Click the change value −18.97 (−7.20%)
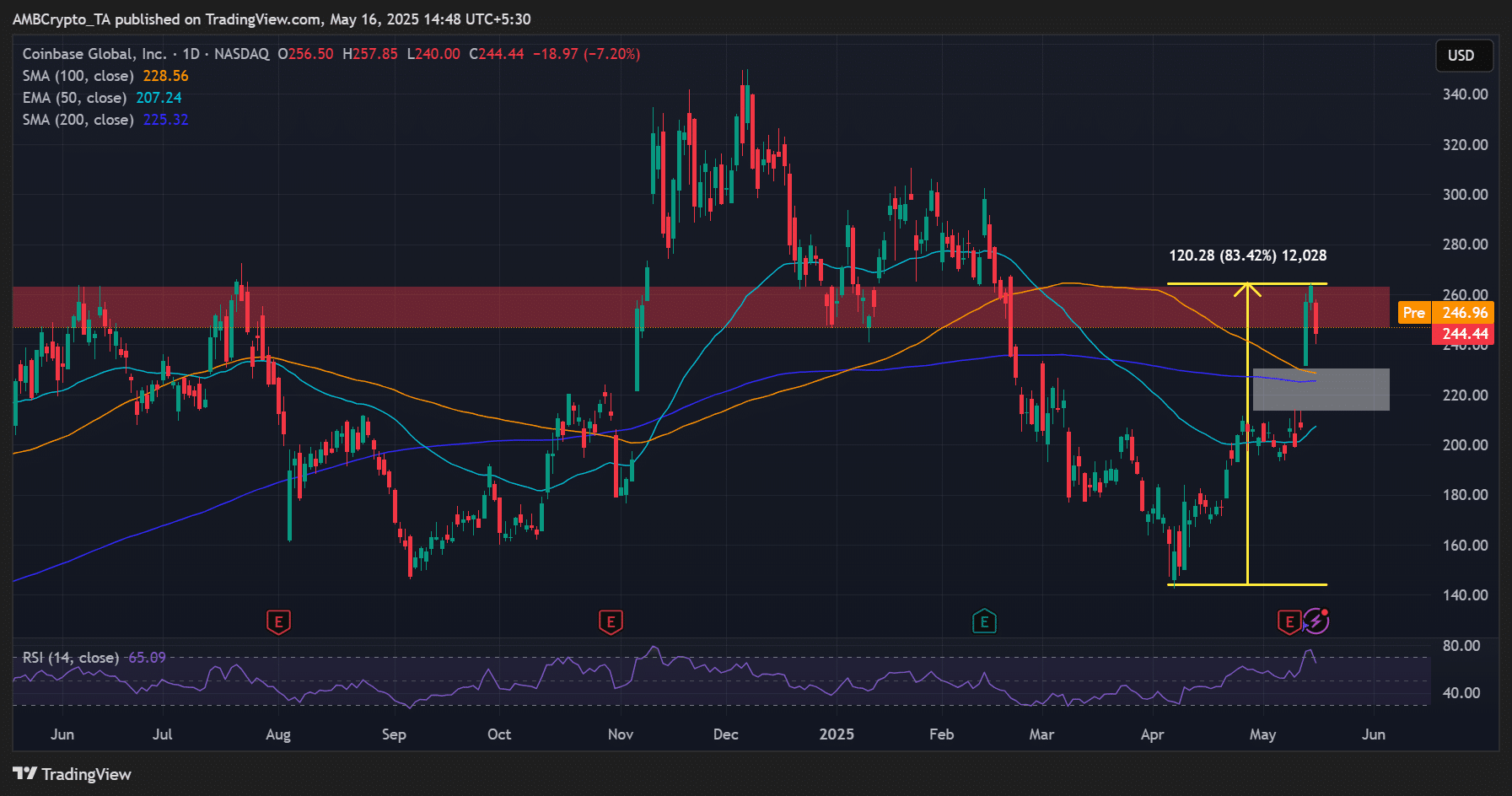 [586, 54]
